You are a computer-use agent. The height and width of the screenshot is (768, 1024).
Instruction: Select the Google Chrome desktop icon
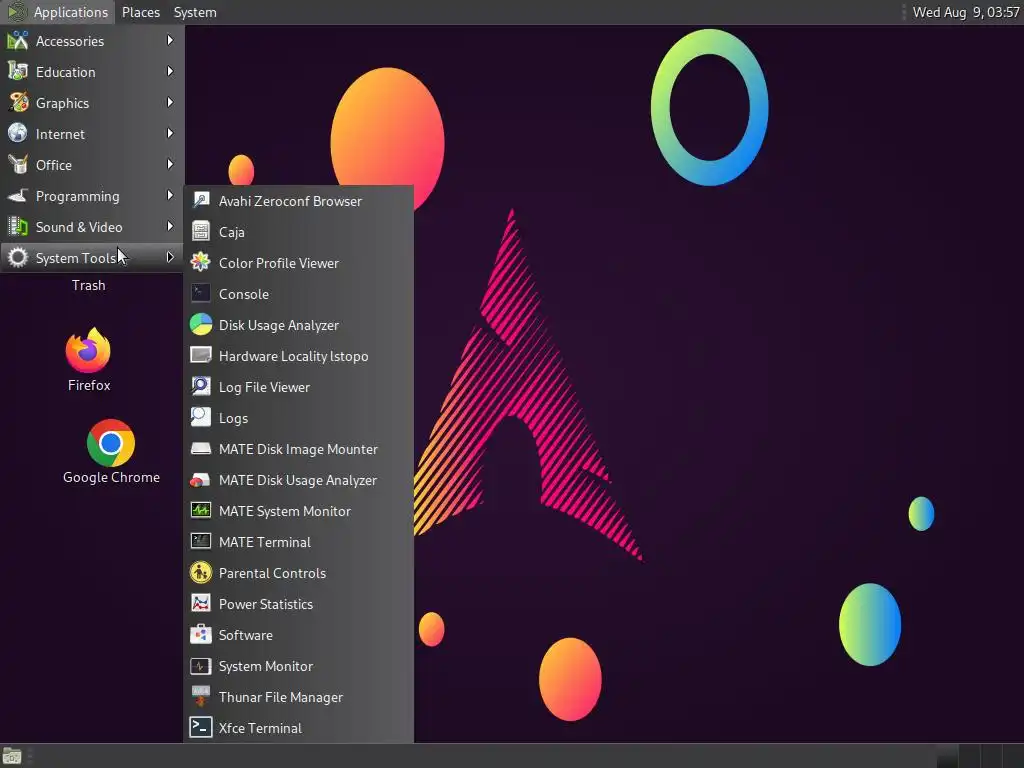point(111,443)
